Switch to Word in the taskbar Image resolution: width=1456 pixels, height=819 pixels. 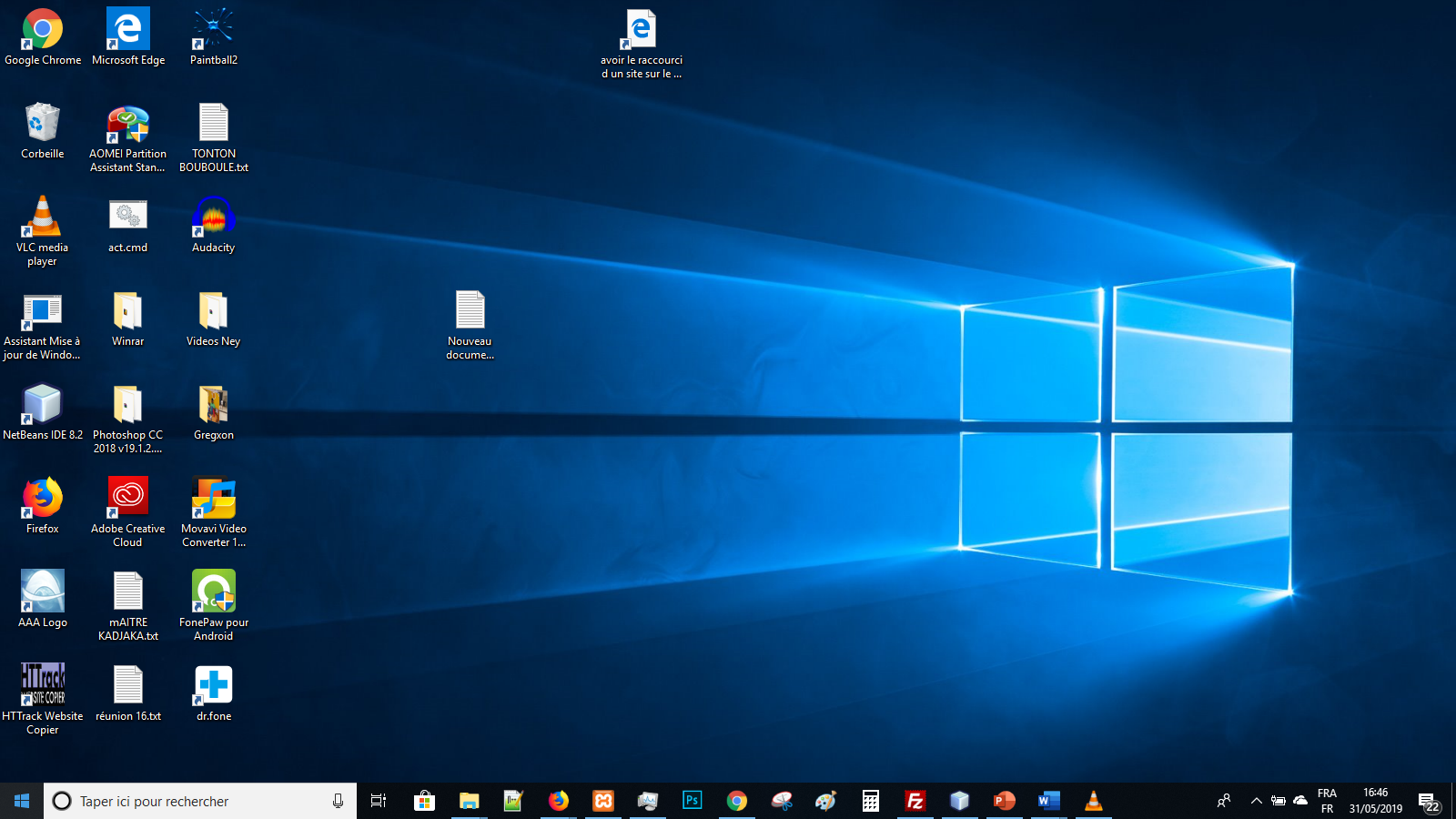tap(1048, 801)
